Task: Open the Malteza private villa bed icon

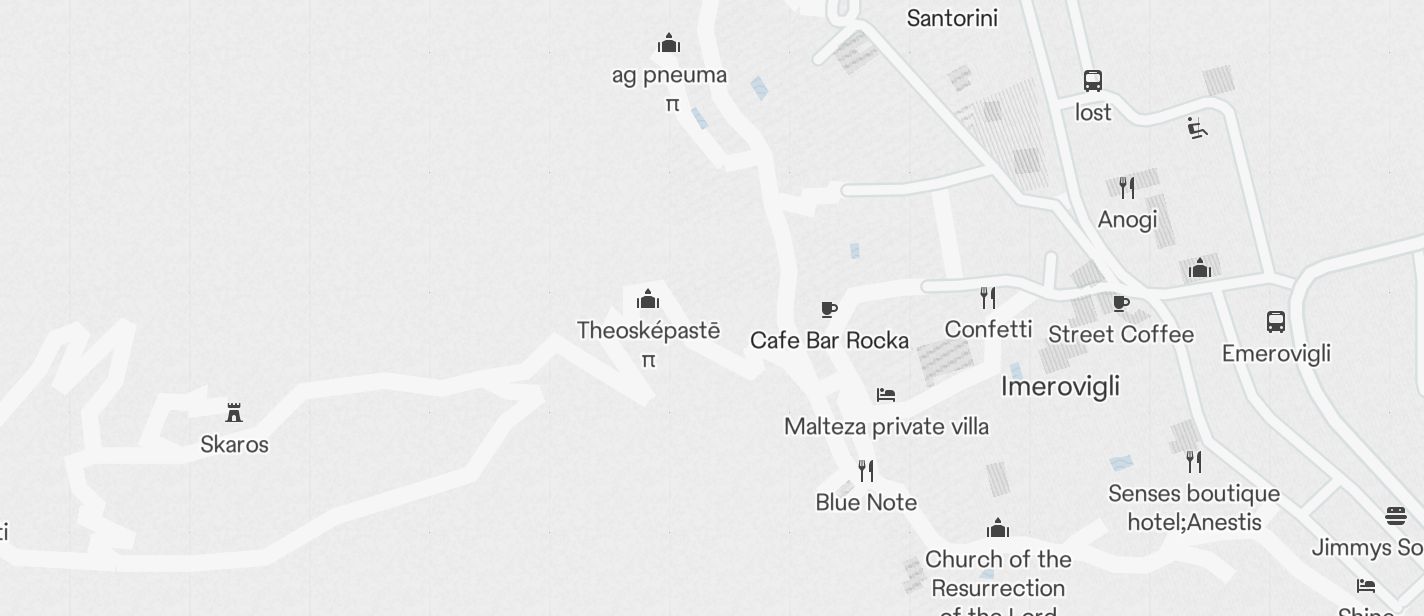Action: (886, 395)
